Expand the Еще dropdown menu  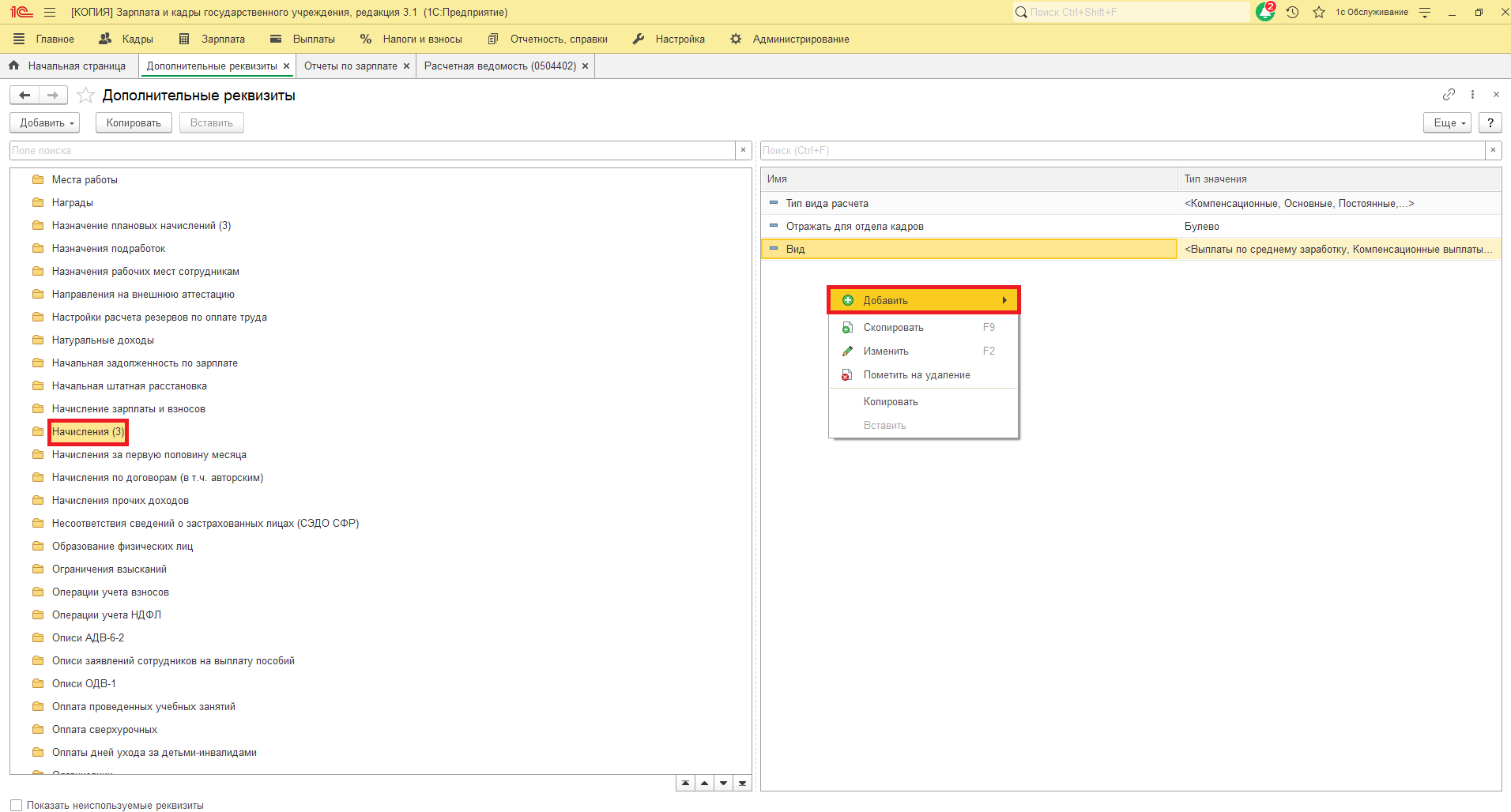[x=1448, y=123]
